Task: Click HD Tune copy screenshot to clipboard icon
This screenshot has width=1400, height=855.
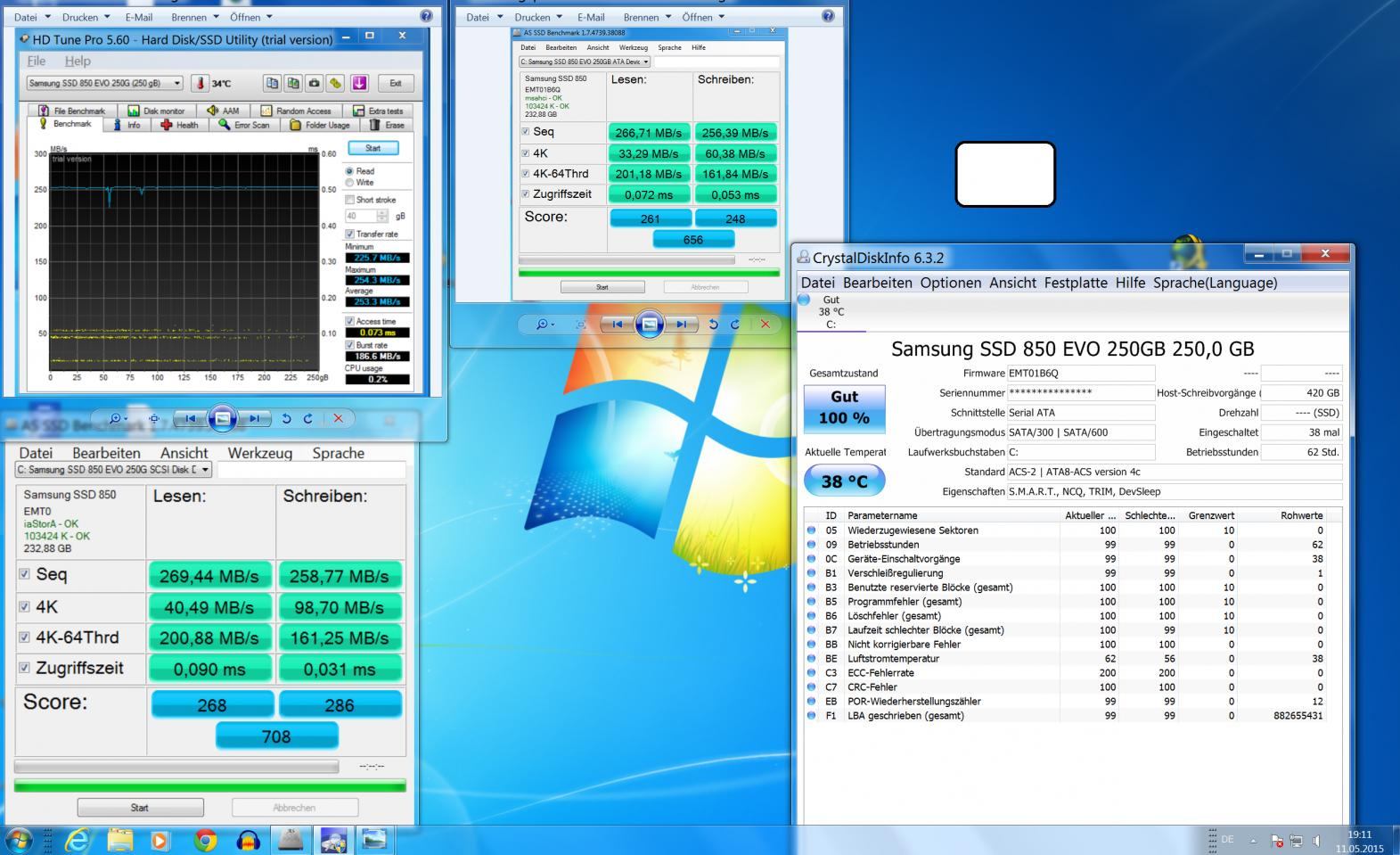Action: point(292,83)
